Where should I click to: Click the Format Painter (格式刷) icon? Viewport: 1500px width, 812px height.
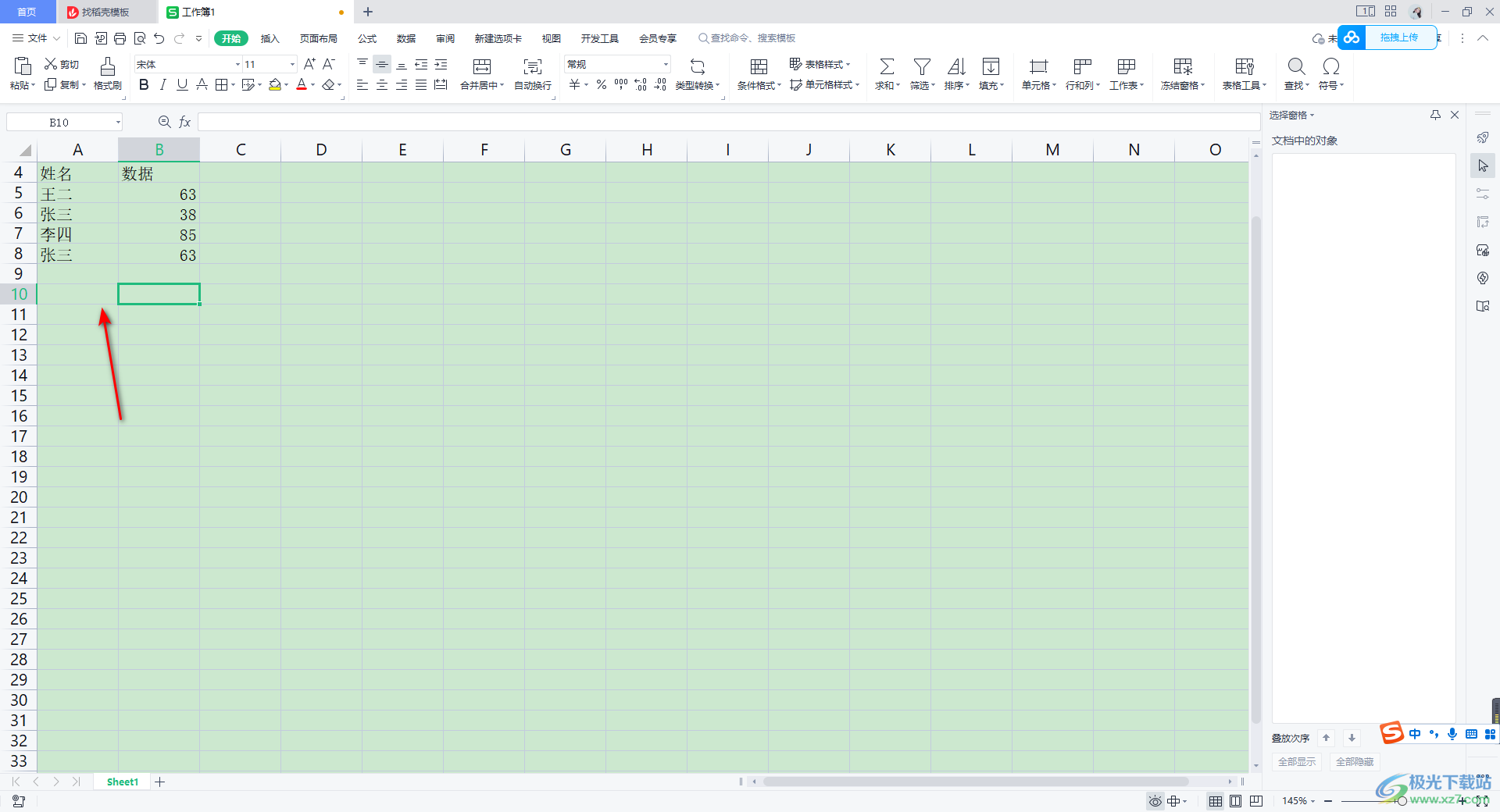point(108,66)
